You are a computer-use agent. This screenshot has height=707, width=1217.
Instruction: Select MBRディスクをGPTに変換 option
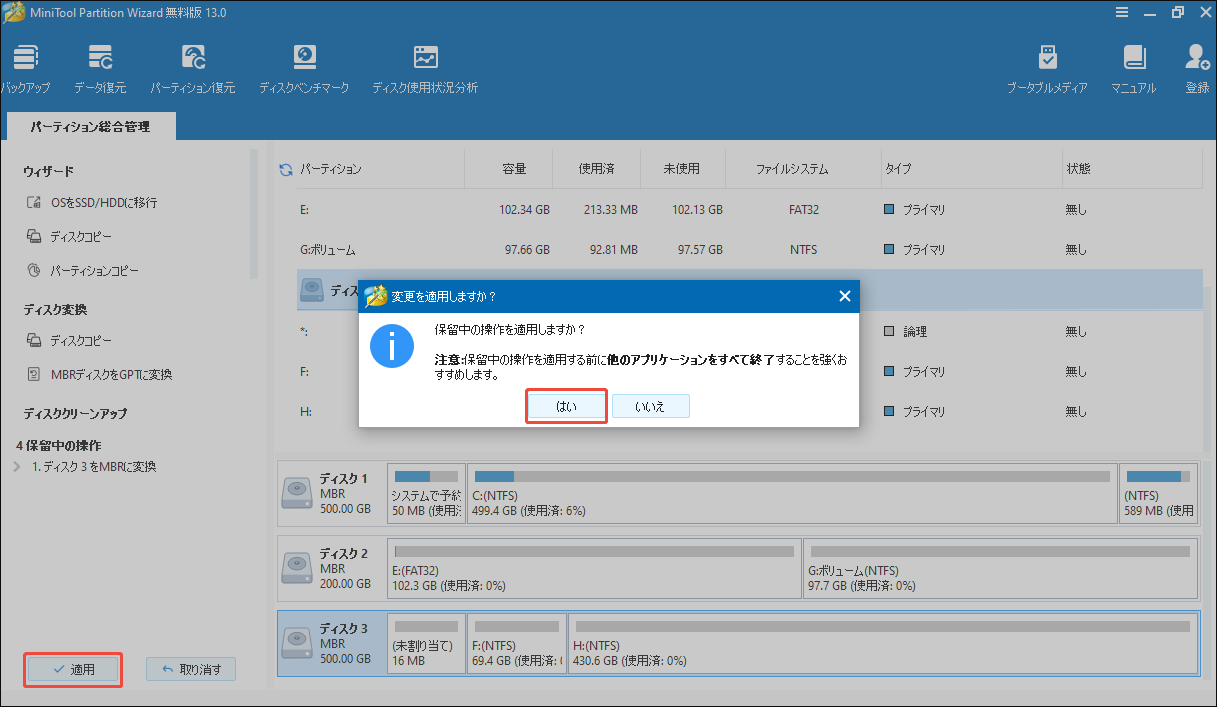tap(99, 375)
